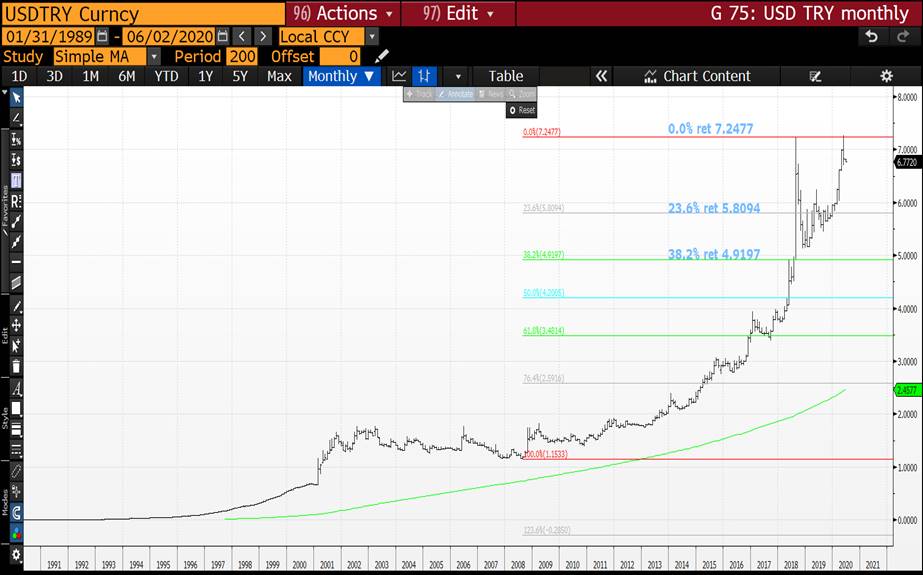Select the dollar change measure tool
Screen dimensions: 923x575
pos(16,159)
